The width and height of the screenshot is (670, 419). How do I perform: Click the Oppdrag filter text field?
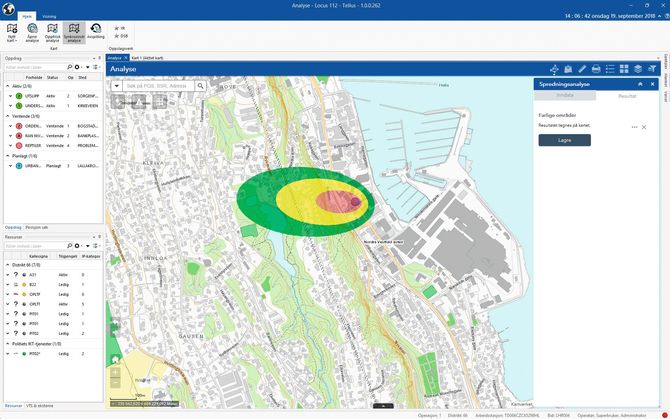point(35,67)
